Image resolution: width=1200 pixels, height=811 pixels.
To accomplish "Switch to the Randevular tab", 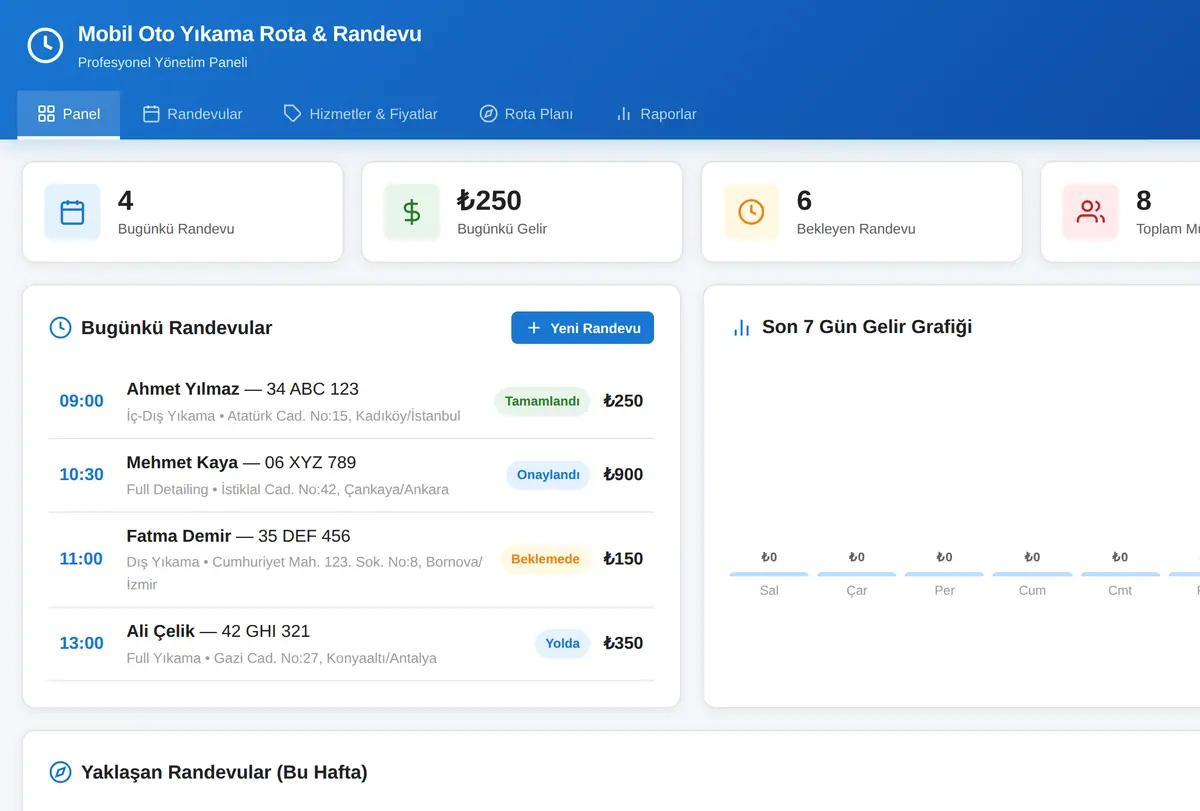I will pyautogui.click(x=193, y=114).
